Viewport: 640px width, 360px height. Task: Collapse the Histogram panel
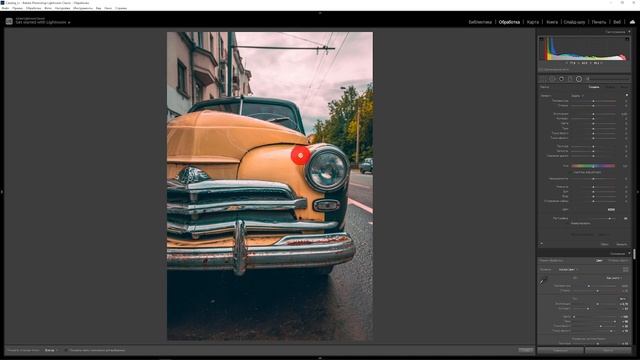[x=629, y=31]
